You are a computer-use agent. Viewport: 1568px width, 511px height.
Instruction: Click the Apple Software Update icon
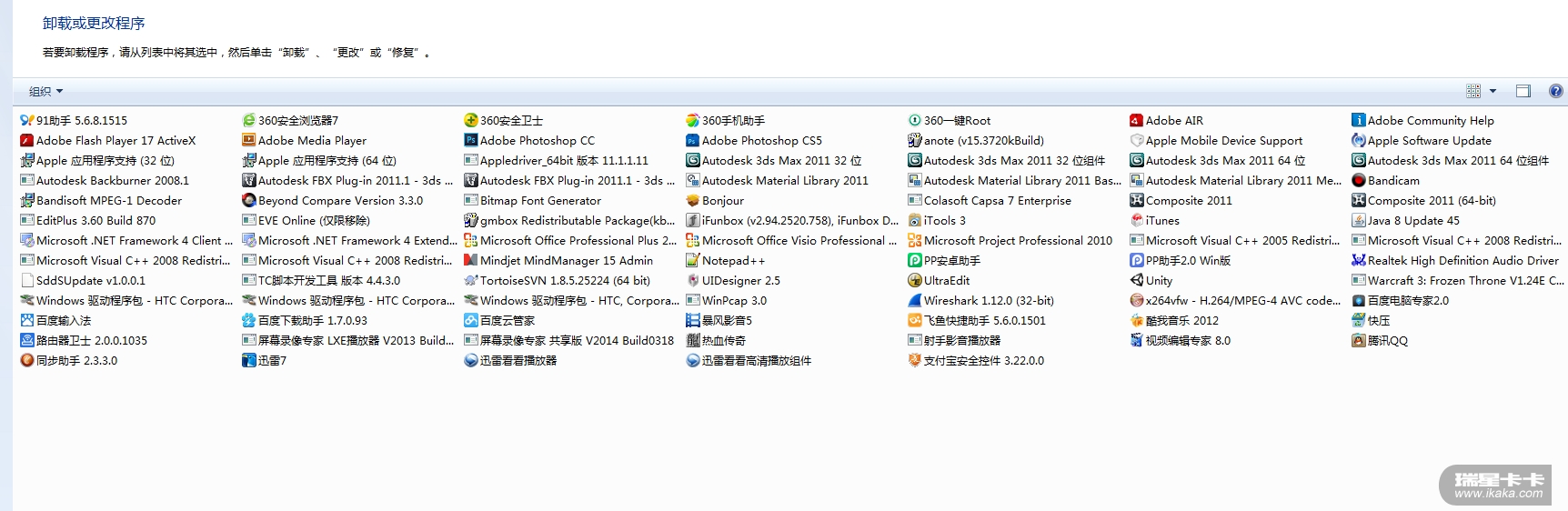pyautogui.click(x=1359, y=140)
